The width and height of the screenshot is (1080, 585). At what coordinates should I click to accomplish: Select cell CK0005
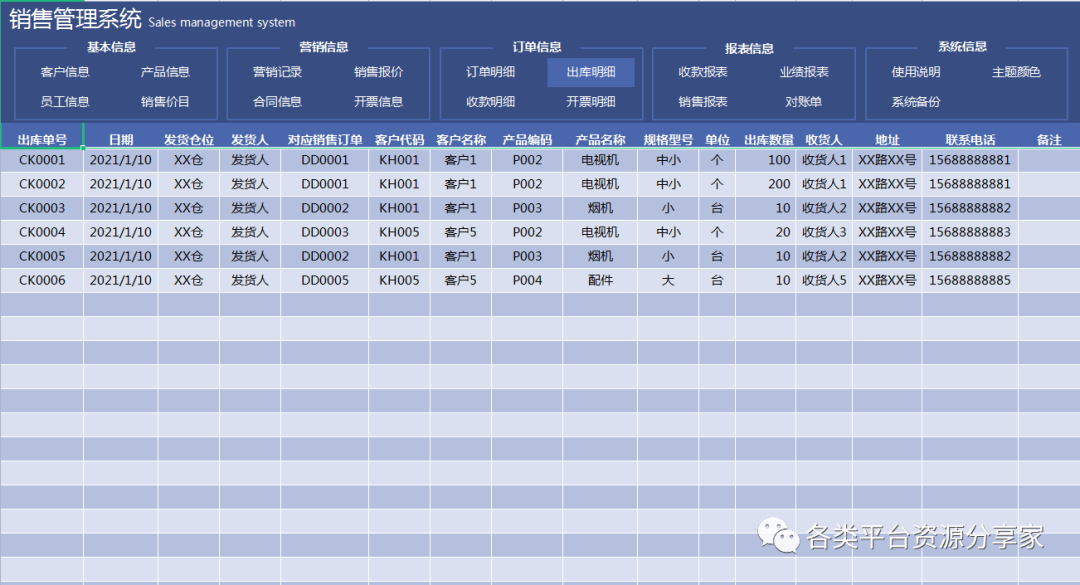coord(42,256)
